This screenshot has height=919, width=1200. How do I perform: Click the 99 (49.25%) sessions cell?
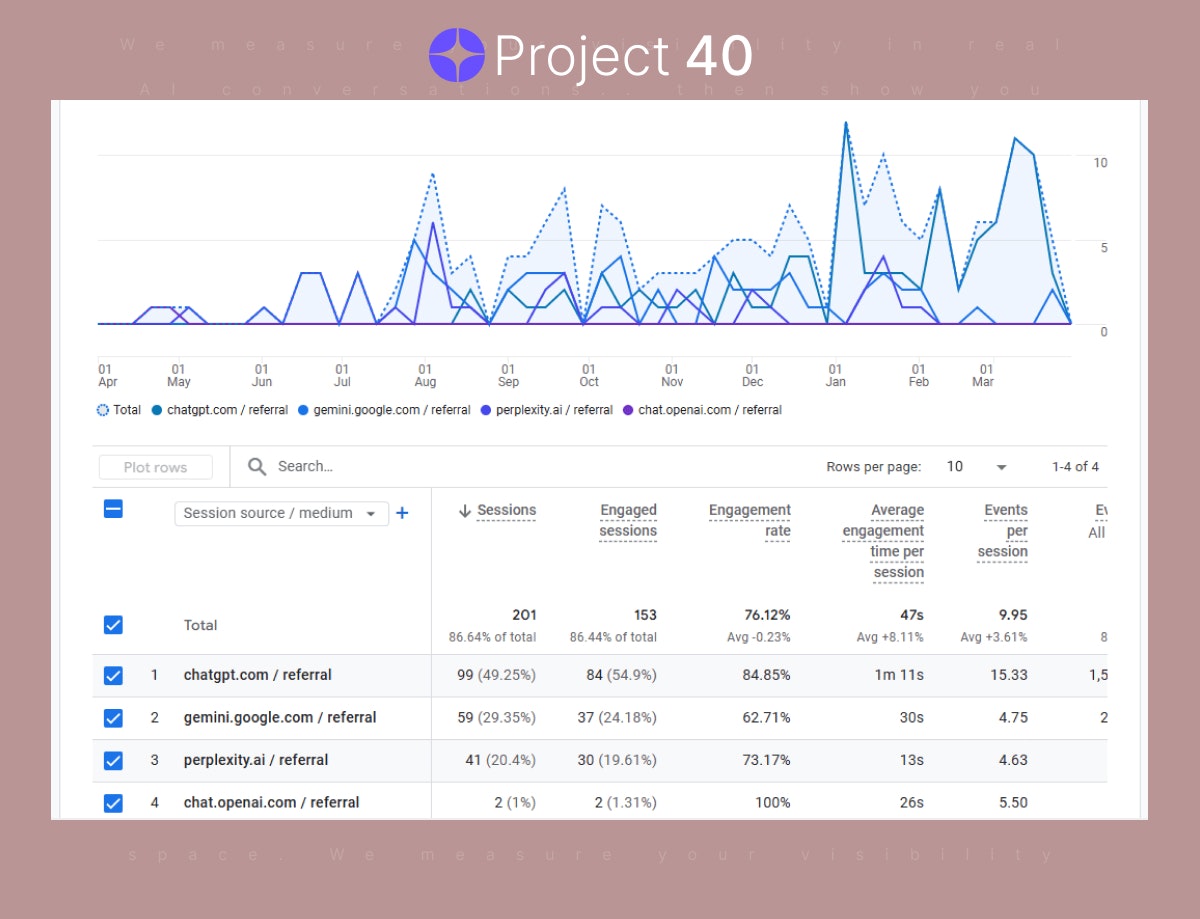496,675
